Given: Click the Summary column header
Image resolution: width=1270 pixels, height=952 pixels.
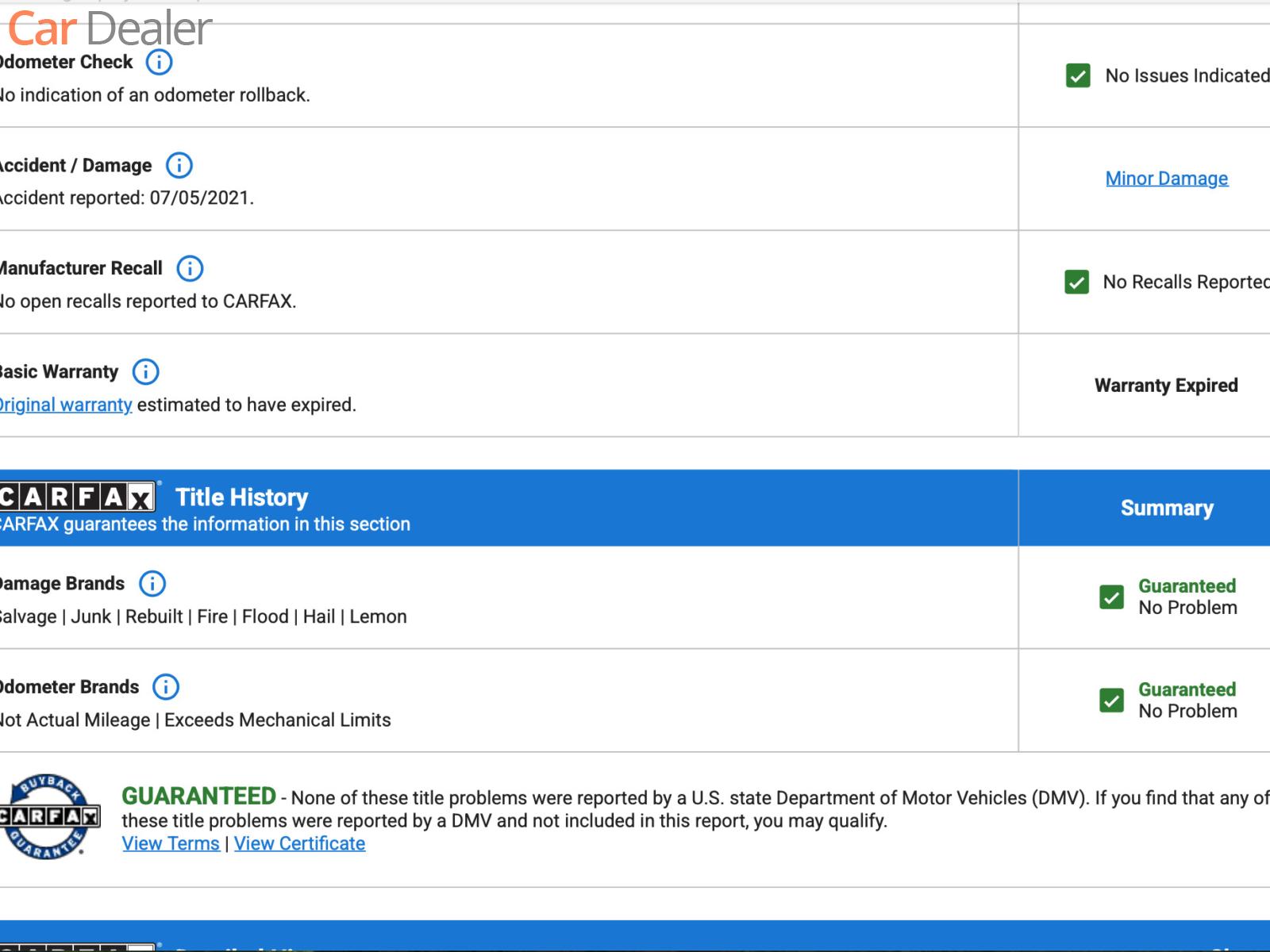Looking at the screenshot, I should point(1166,508).
